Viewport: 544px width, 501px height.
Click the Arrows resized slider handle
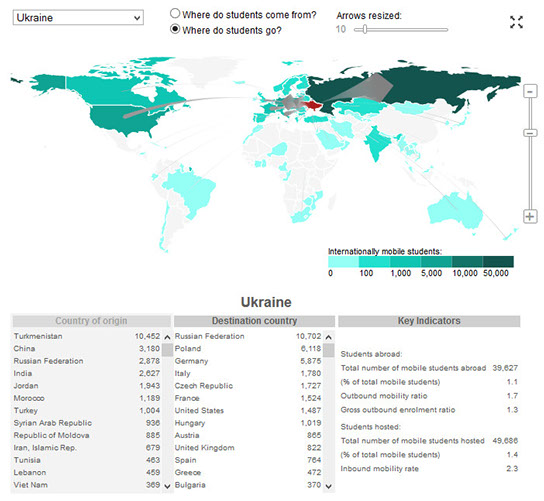click(x=365, y=29)
